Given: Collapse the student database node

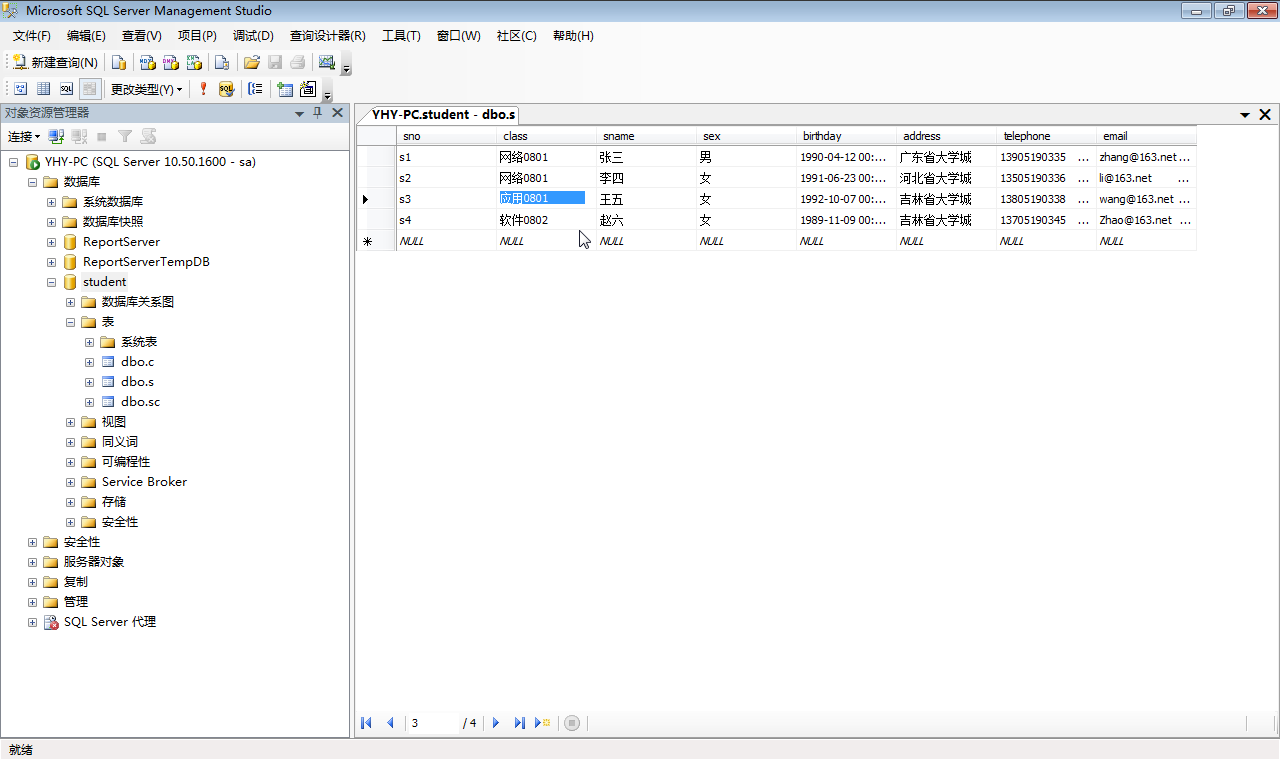Looking at the screenshot, I should pos(51,282).
